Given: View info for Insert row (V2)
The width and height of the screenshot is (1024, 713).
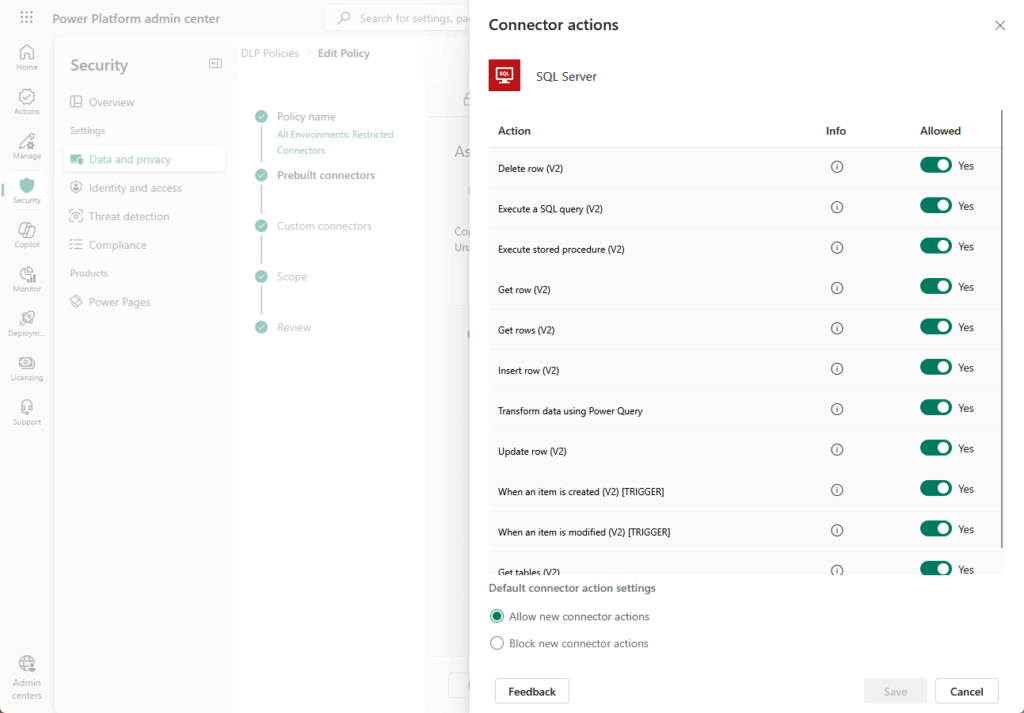Looking at the screenshot, I should point(837,369).
